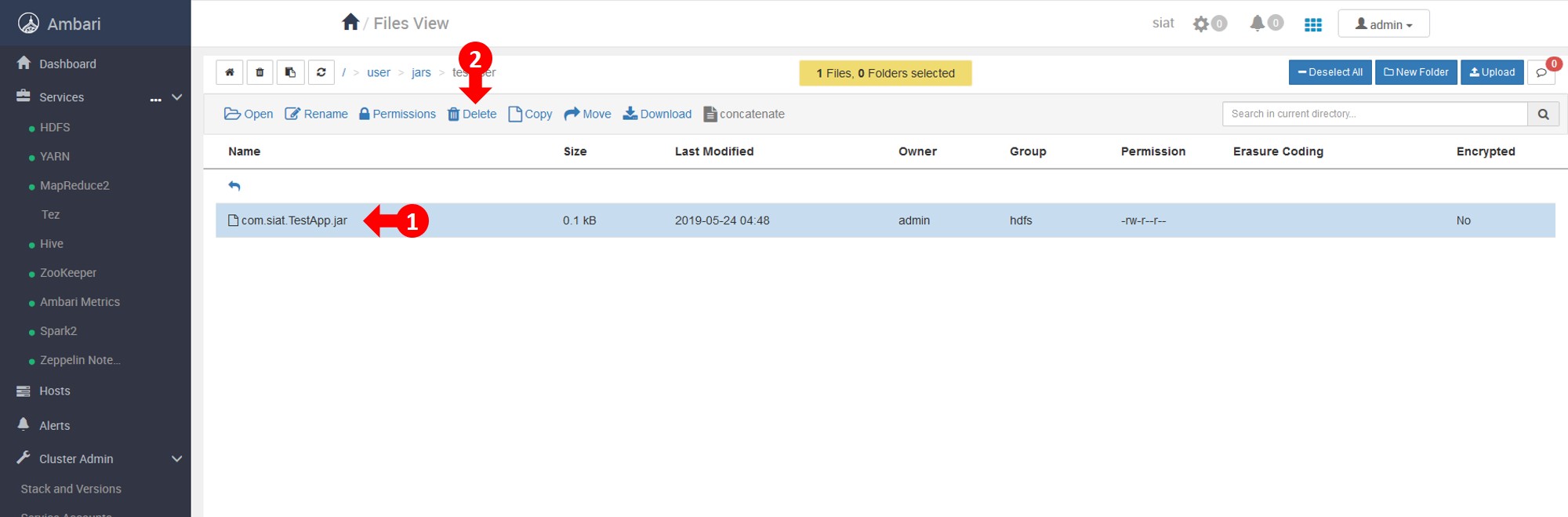Open the Services ellipsis actions menu
This screenshot has width=1568, height=517.
point(156,99)
